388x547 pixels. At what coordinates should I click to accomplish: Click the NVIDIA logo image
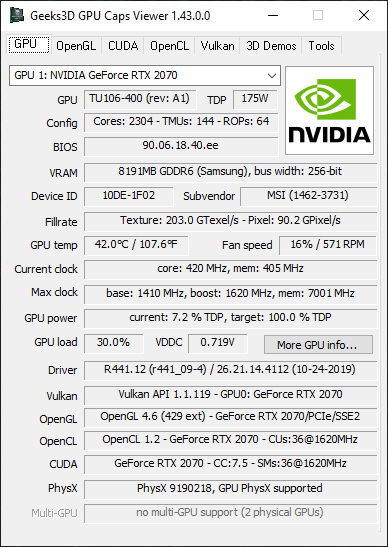329,110
